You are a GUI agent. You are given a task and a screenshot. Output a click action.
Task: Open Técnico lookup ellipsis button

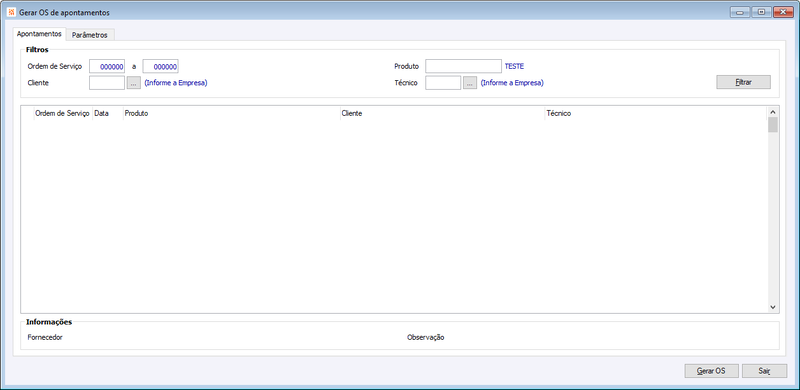[470, 83]
